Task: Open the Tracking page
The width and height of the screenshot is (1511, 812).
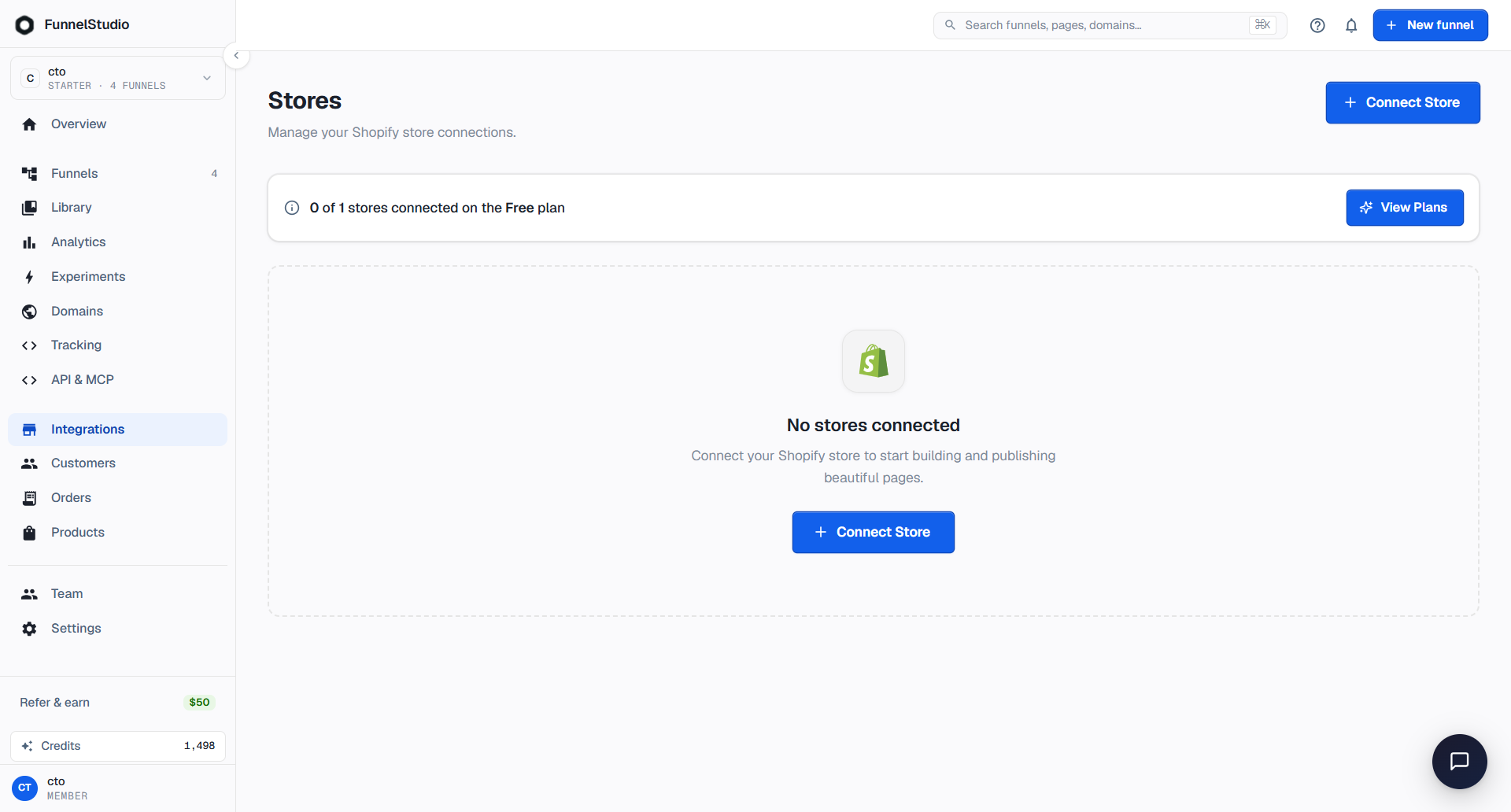Action: coord(118,345)
